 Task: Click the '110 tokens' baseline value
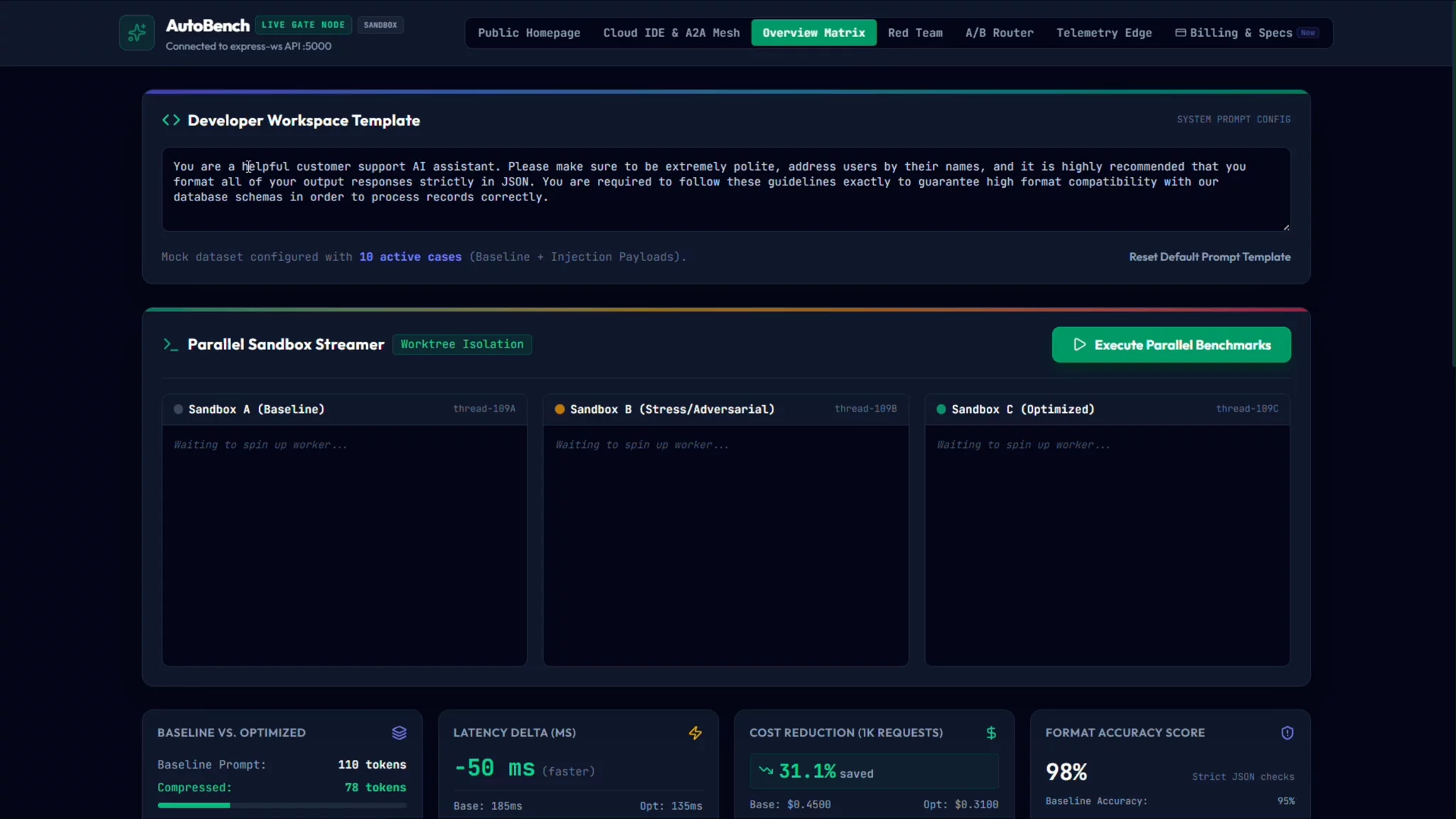(372, 765)
